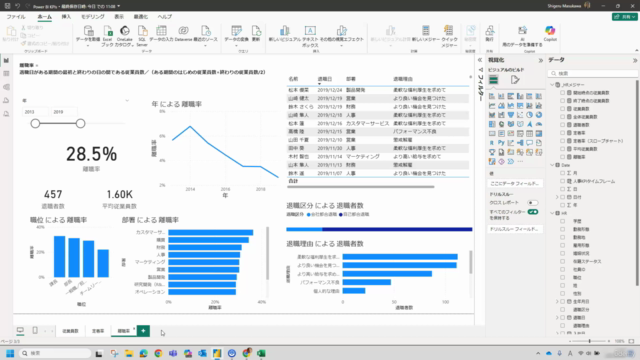Click the 年 slider right handle
The width and height of the screenshot is (640, 360).
[x=80, y=123]
